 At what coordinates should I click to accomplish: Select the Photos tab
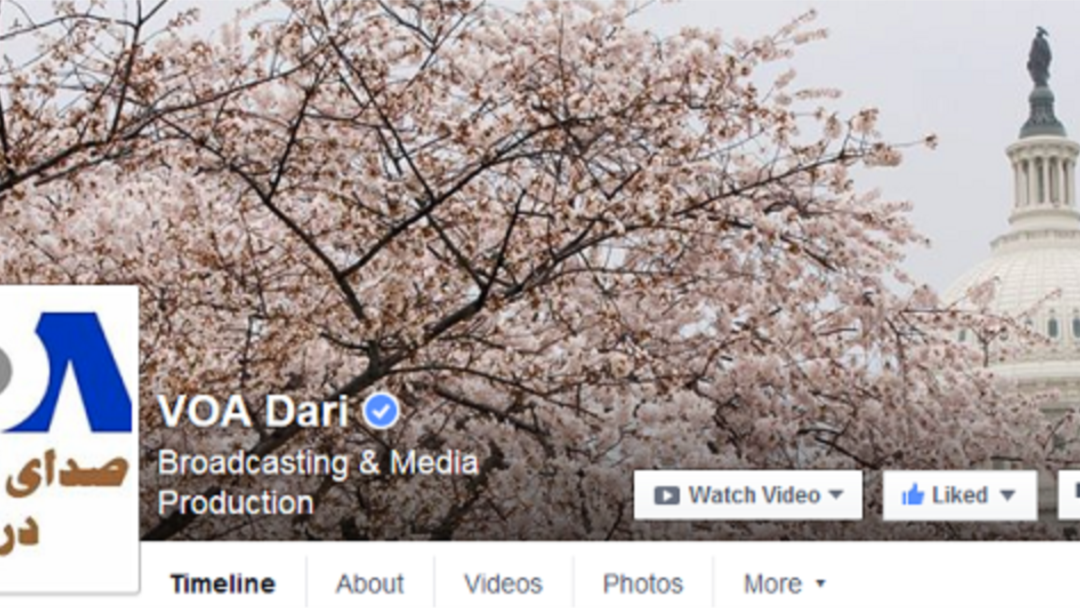click(x=643, y=584)
